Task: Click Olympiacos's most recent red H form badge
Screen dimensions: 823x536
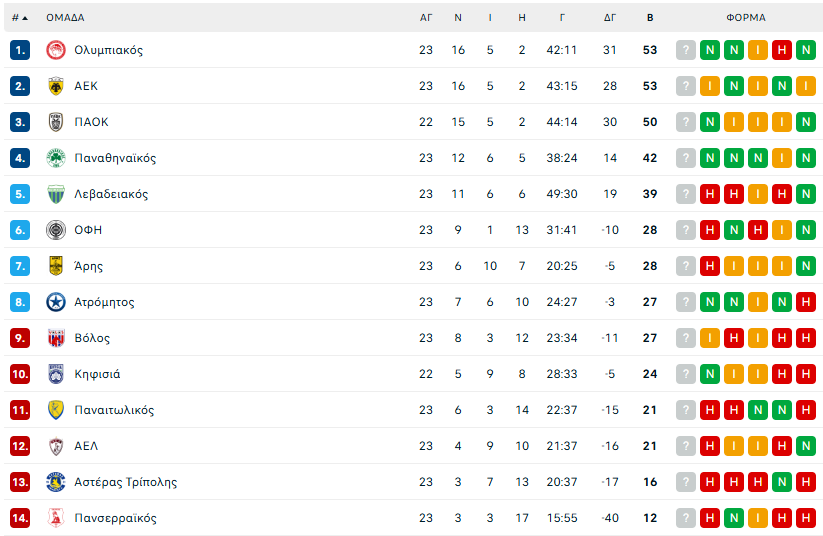Action: pos(782,50)
